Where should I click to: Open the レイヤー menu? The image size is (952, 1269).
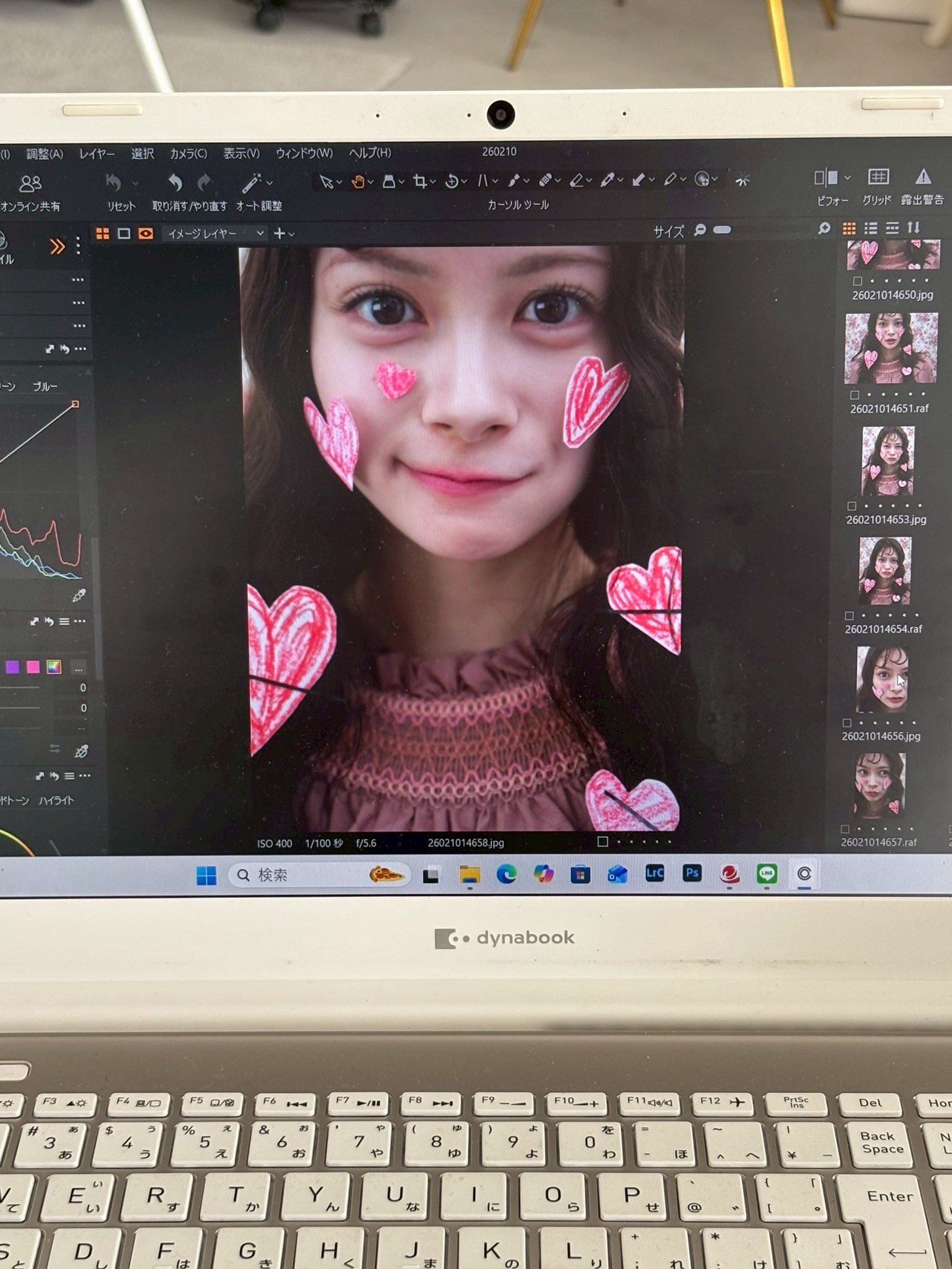[97, 154]
